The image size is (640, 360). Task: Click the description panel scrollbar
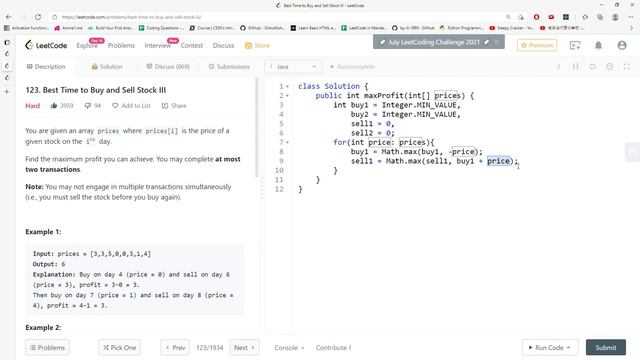(x=256, y=127)
